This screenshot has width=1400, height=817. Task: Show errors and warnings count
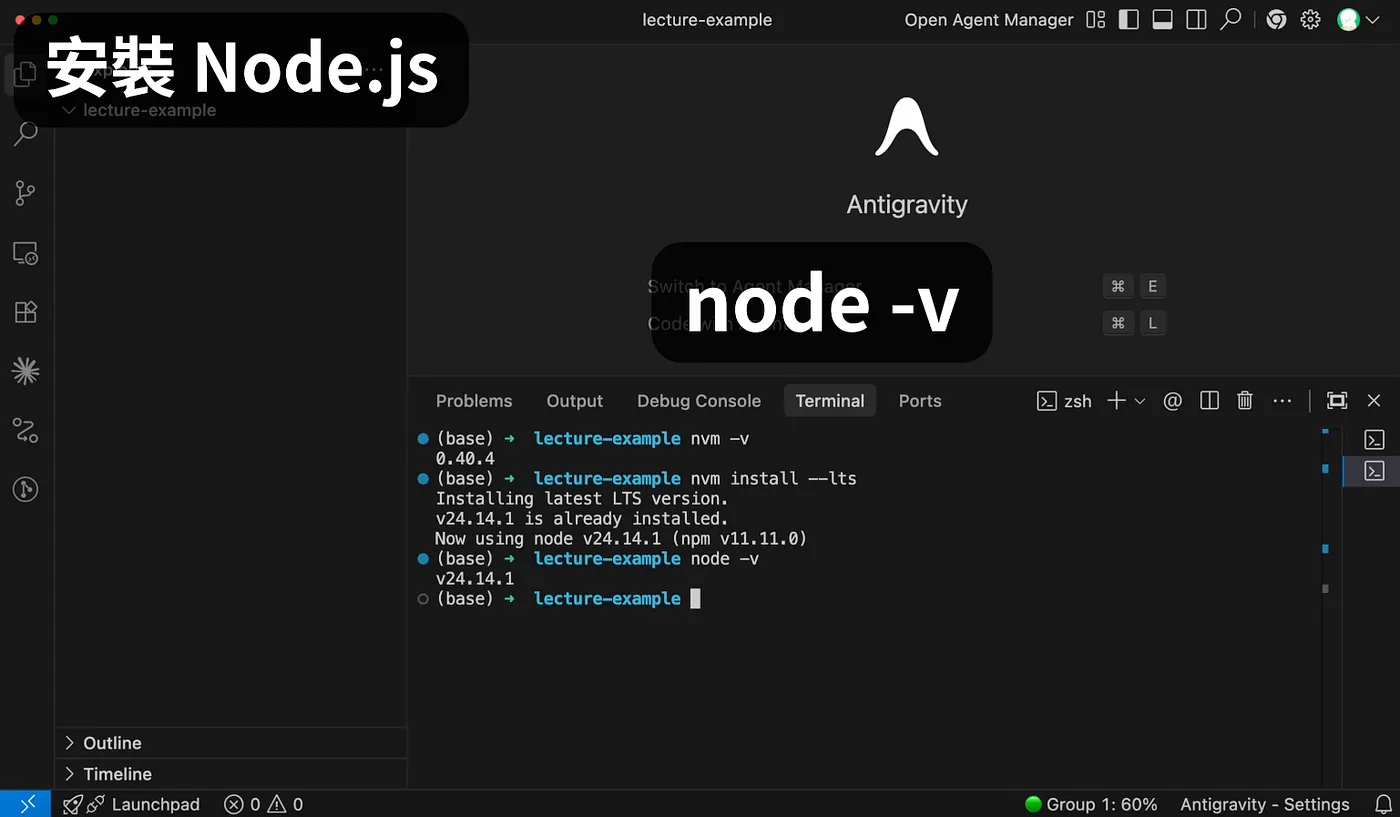tap(264, 804)
